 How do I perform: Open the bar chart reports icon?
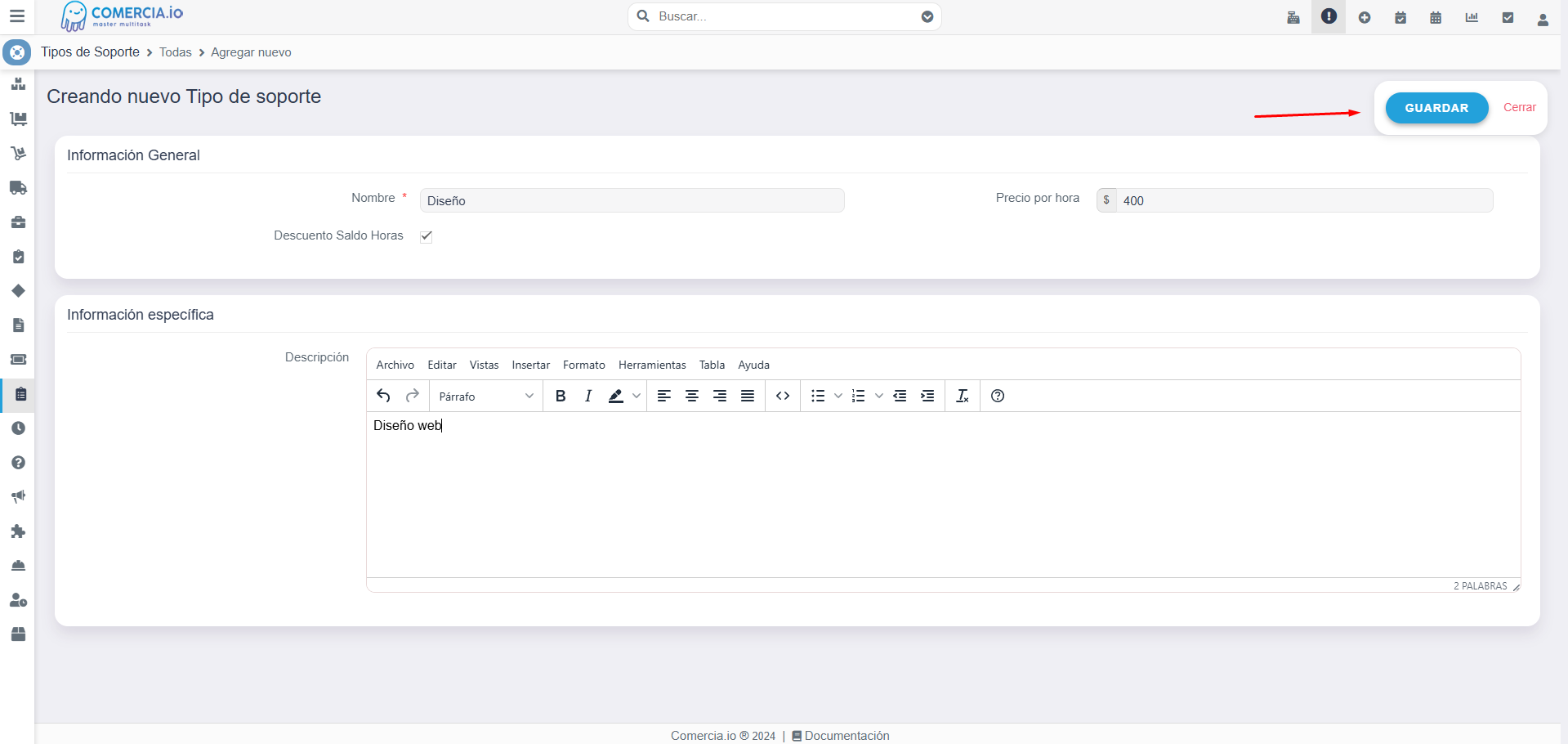(1472, 17)
